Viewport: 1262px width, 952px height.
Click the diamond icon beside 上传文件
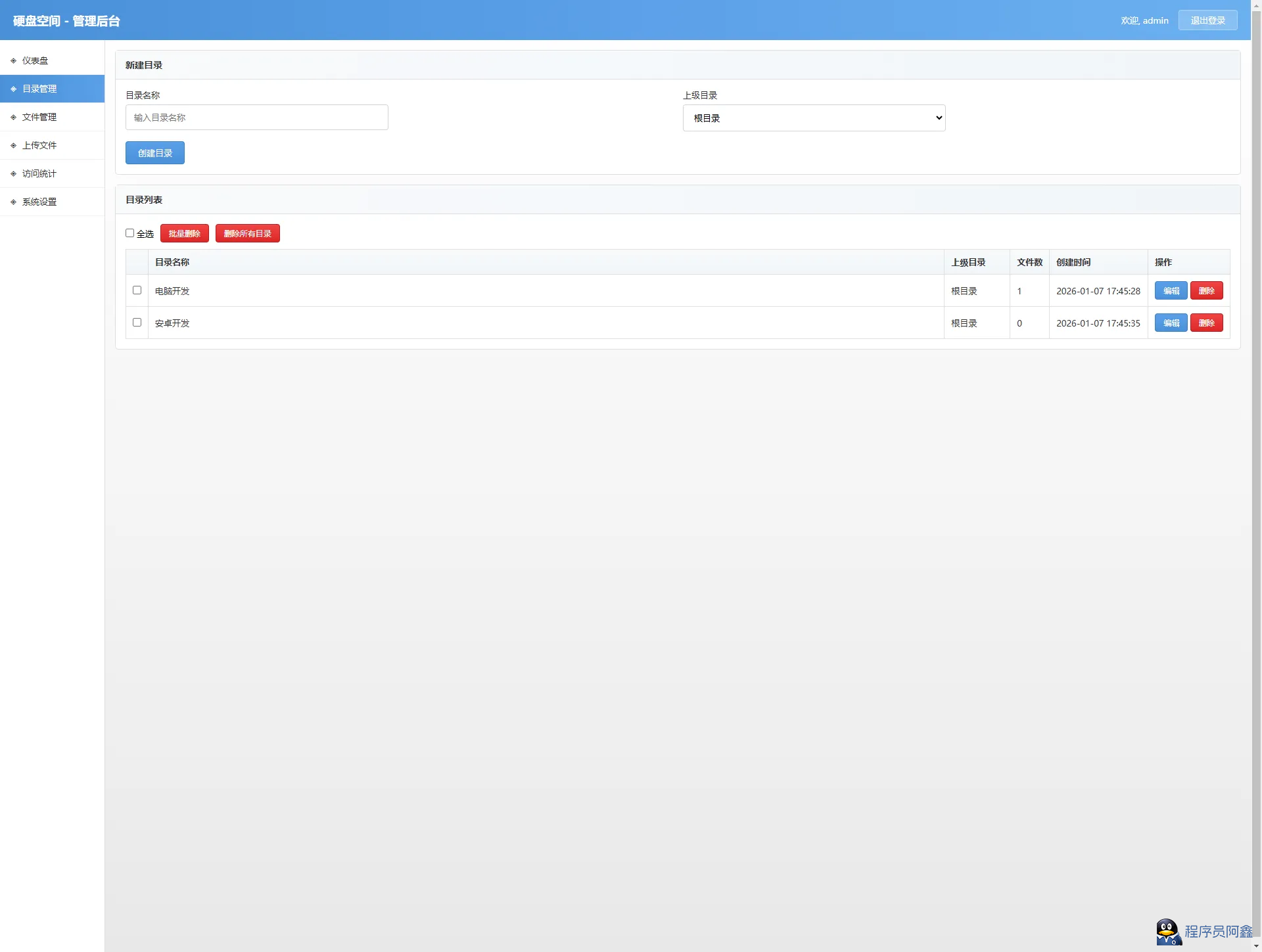13,145
